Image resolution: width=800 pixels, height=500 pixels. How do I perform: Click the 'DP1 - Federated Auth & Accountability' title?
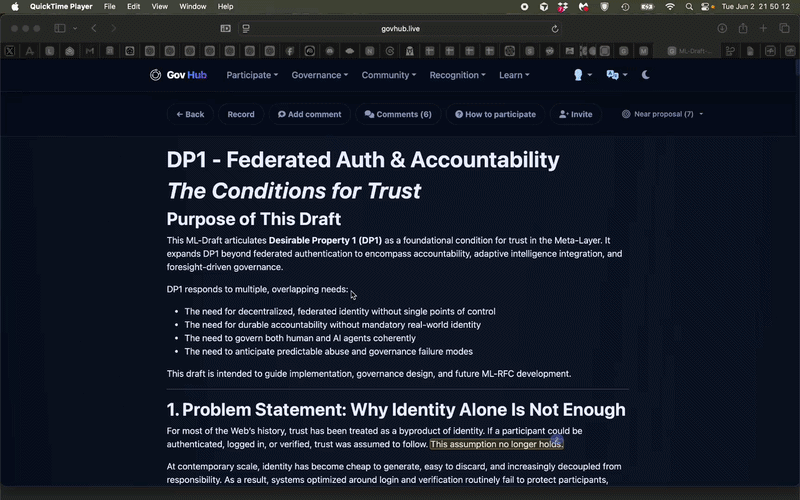[x=363, y=160]
